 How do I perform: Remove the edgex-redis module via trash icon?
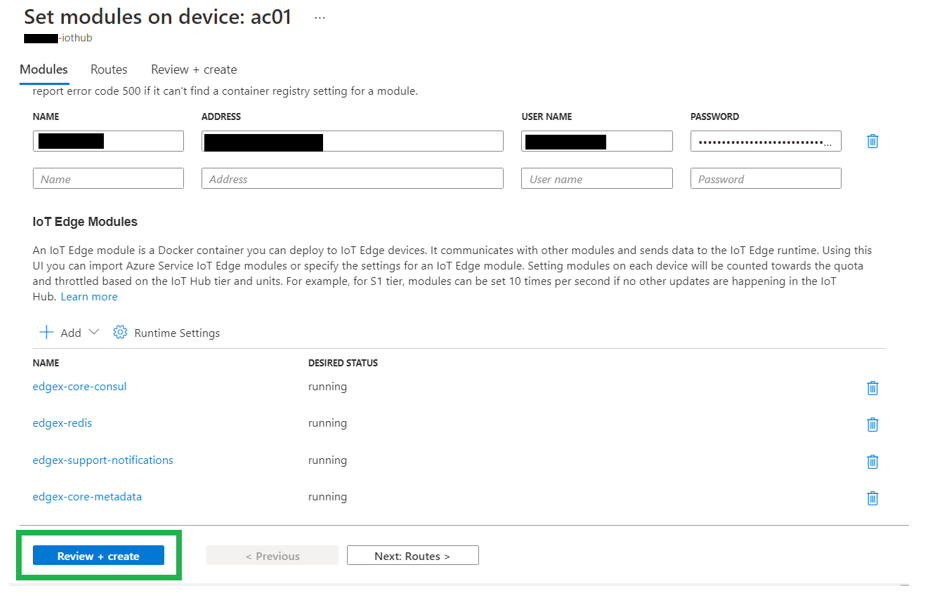[x=872, y=424]
